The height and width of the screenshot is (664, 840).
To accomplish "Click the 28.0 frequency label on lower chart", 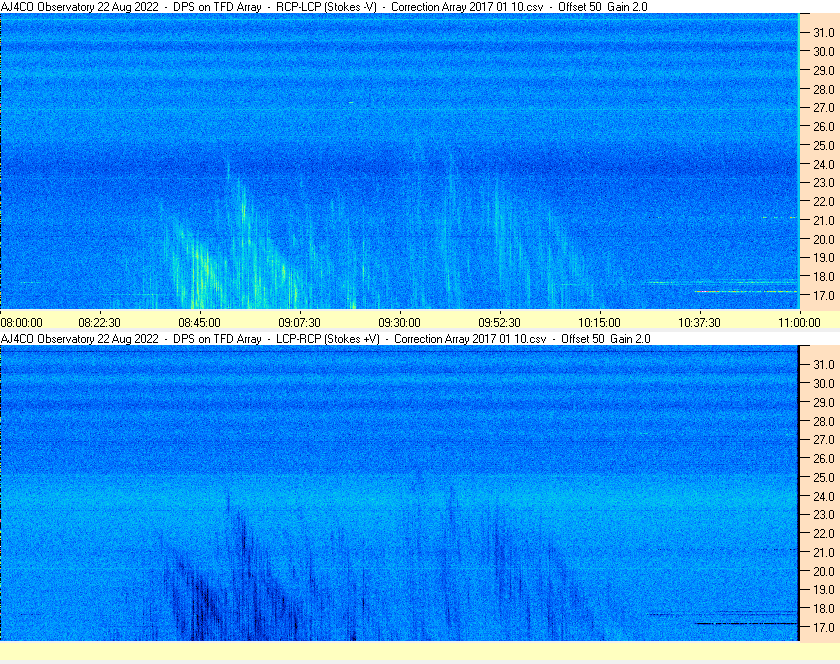I will pyautogui.click(x=824, y=421).
